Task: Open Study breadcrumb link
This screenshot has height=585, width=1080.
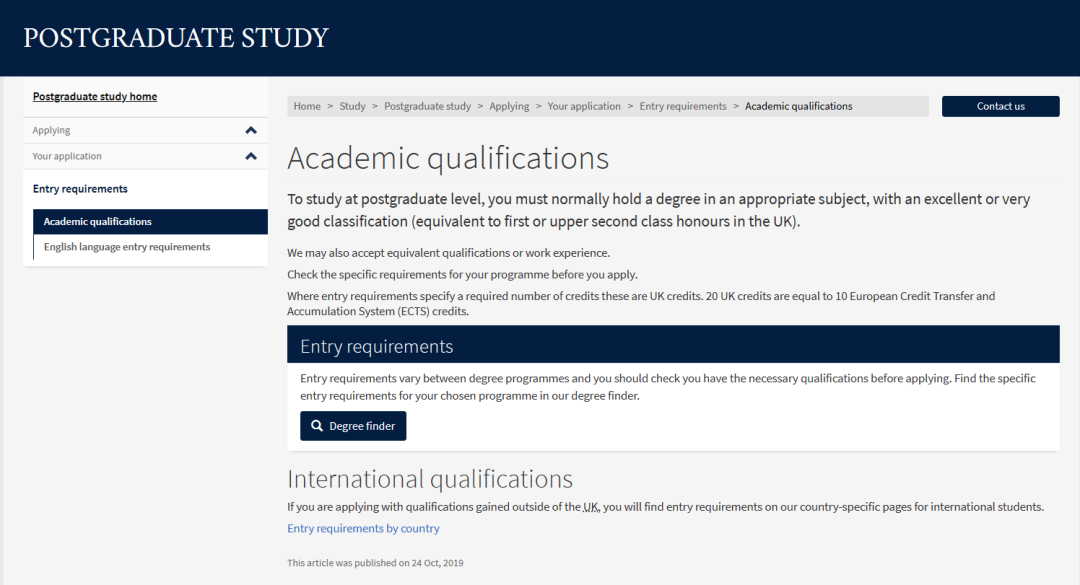Action: (352, 106)
